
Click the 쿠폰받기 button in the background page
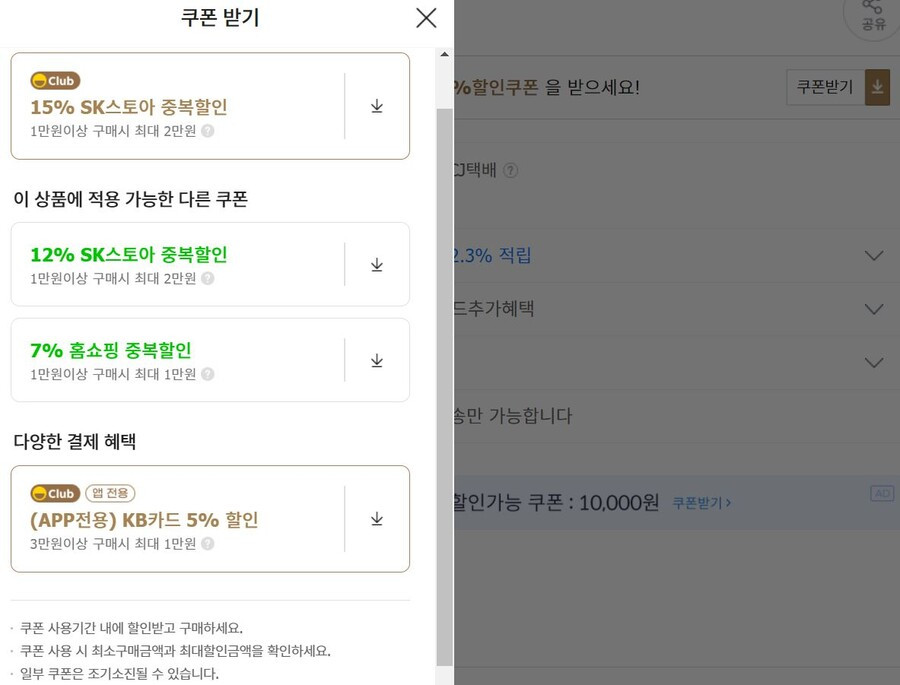[x=825, y=87]
